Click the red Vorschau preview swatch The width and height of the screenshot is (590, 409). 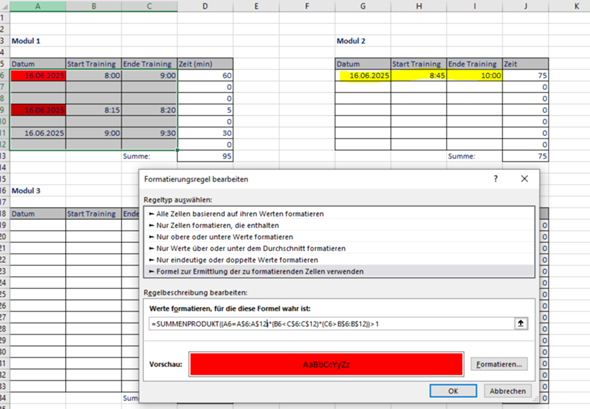pos(326,364)
